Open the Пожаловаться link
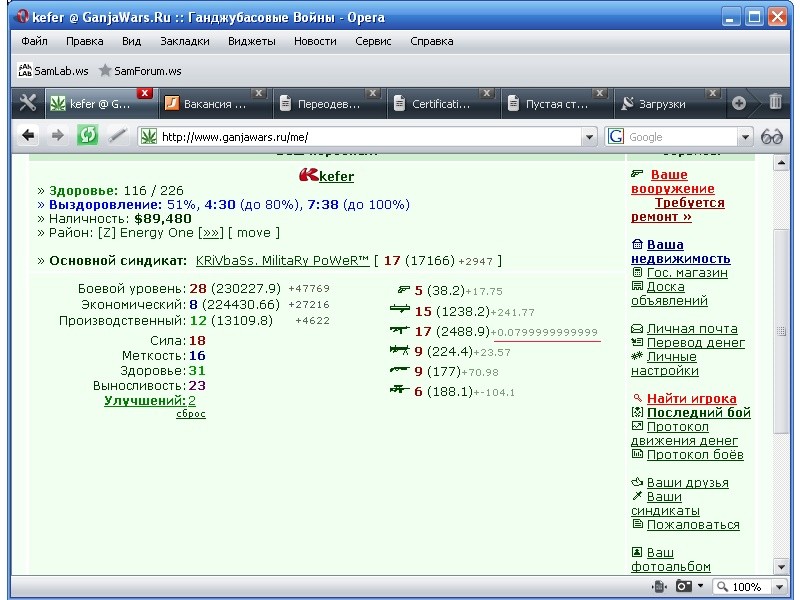This screenshot has width=800, height=600. point(693,524)
